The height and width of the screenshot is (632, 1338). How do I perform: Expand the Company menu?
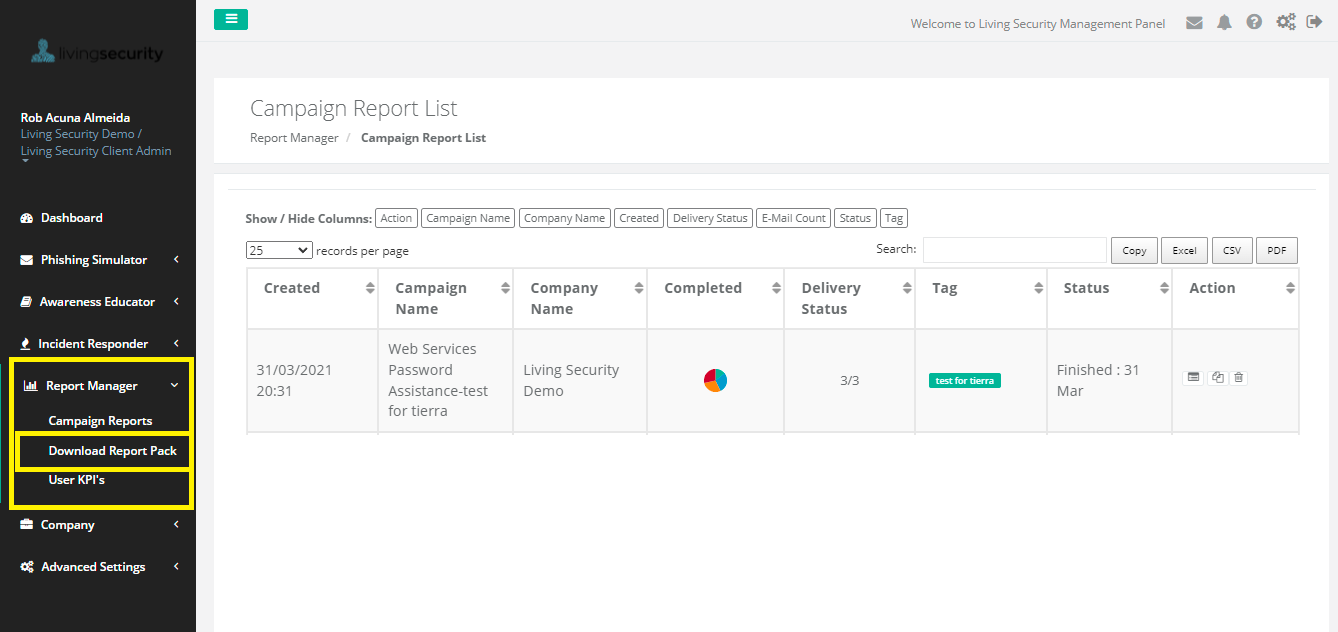click(x=98, y=525)
